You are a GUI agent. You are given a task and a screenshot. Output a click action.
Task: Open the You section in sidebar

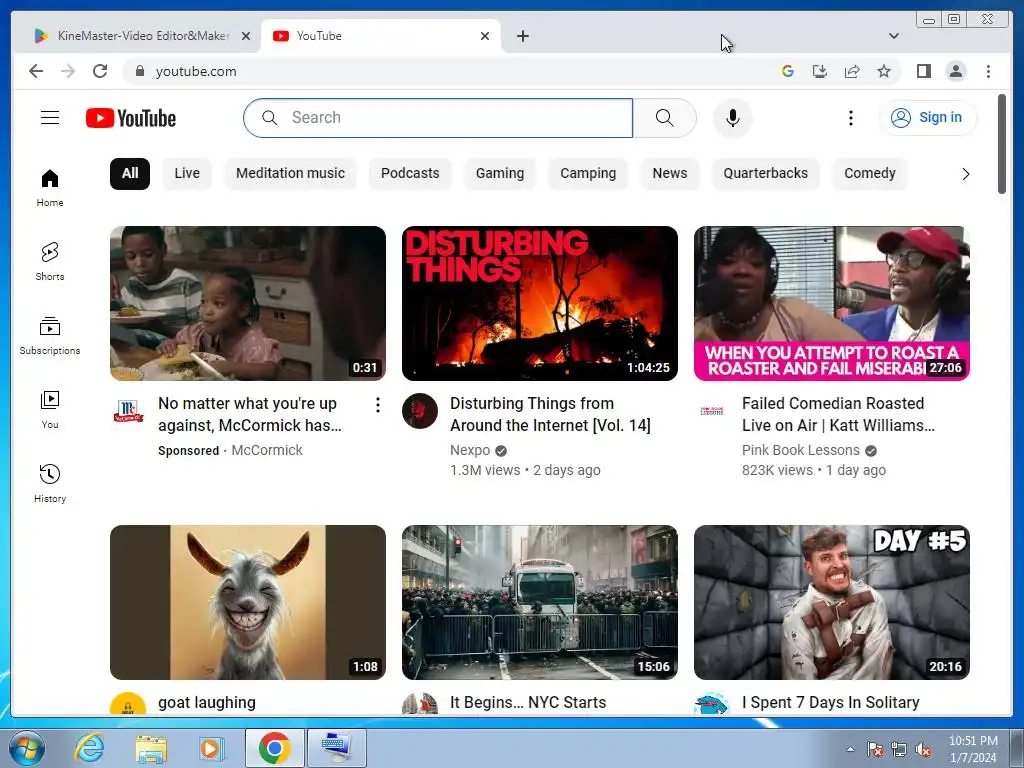tap(50, 409)
